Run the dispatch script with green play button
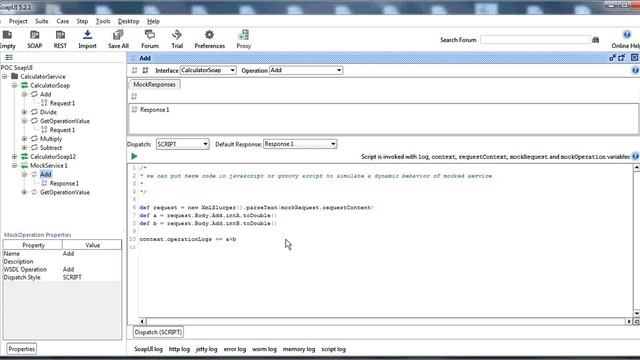The width and height of the screenshot is (640, 360). coord(134,156)
